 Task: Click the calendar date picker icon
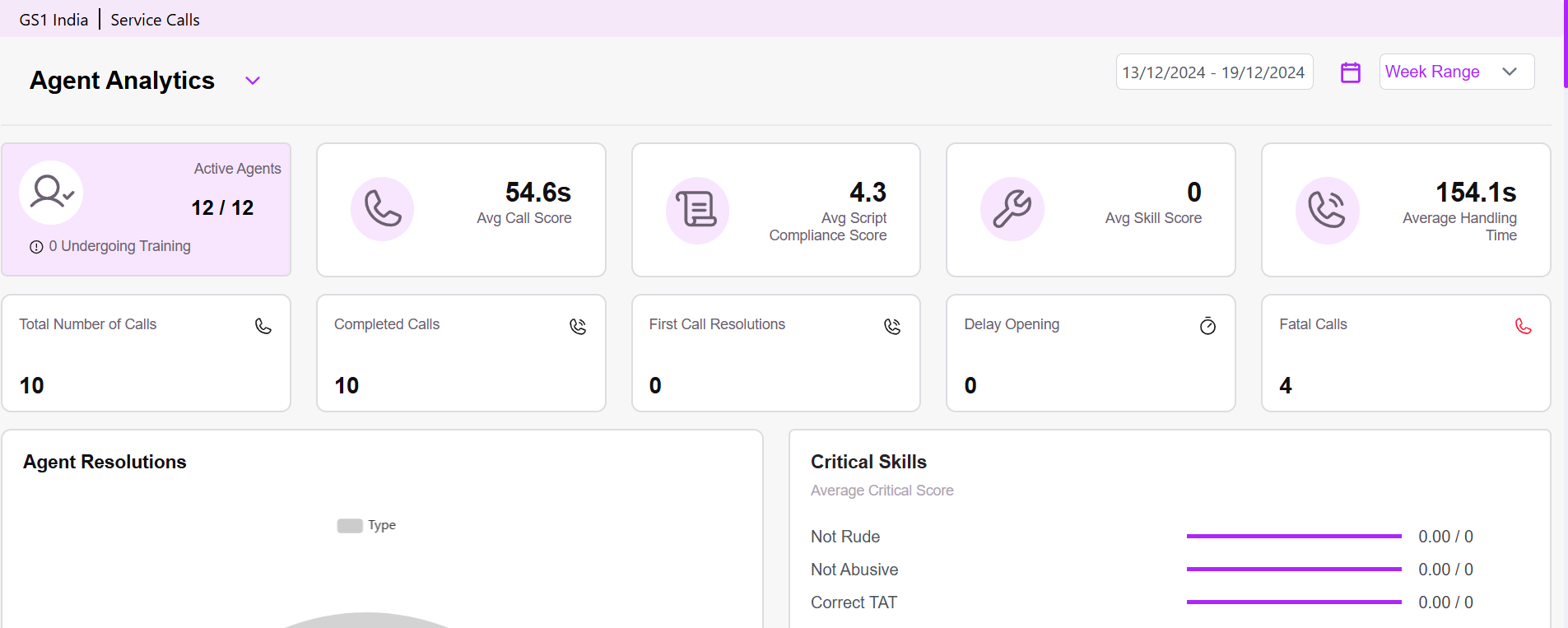pyautogui.click(x=1350, y=72)
